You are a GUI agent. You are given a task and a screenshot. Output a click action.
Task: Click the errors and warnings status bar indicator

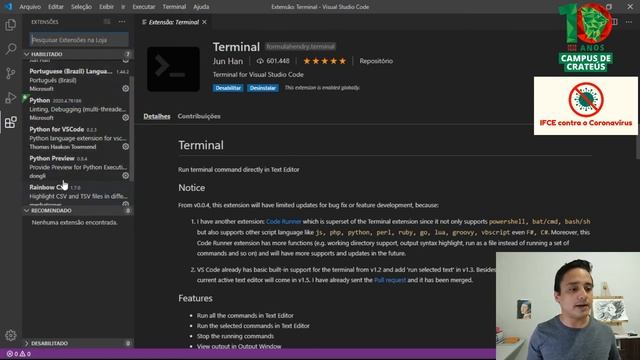(x=19, y=354)
